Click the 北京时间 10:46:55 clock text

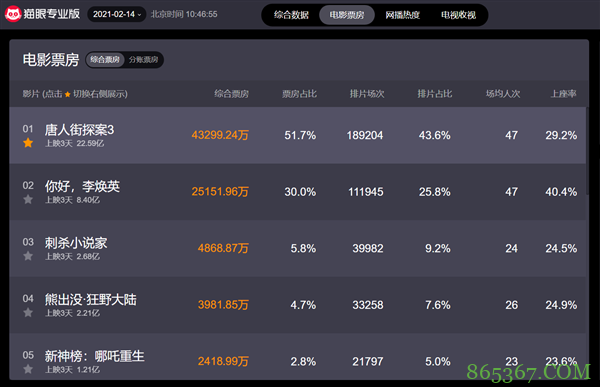coord(184,14)
